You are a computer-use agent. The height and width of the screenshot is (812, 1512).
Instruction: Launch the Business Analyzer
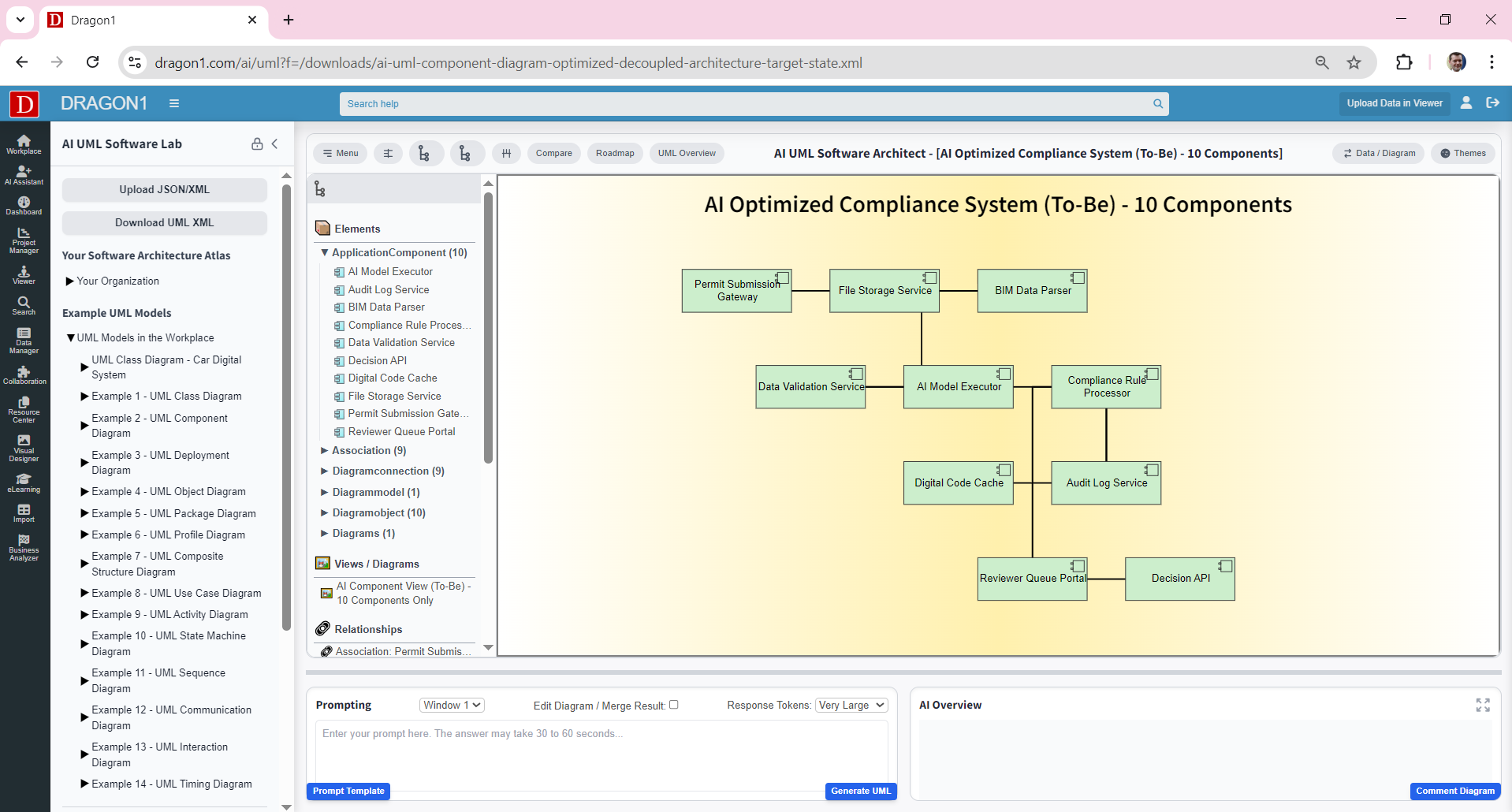[24, 546]
